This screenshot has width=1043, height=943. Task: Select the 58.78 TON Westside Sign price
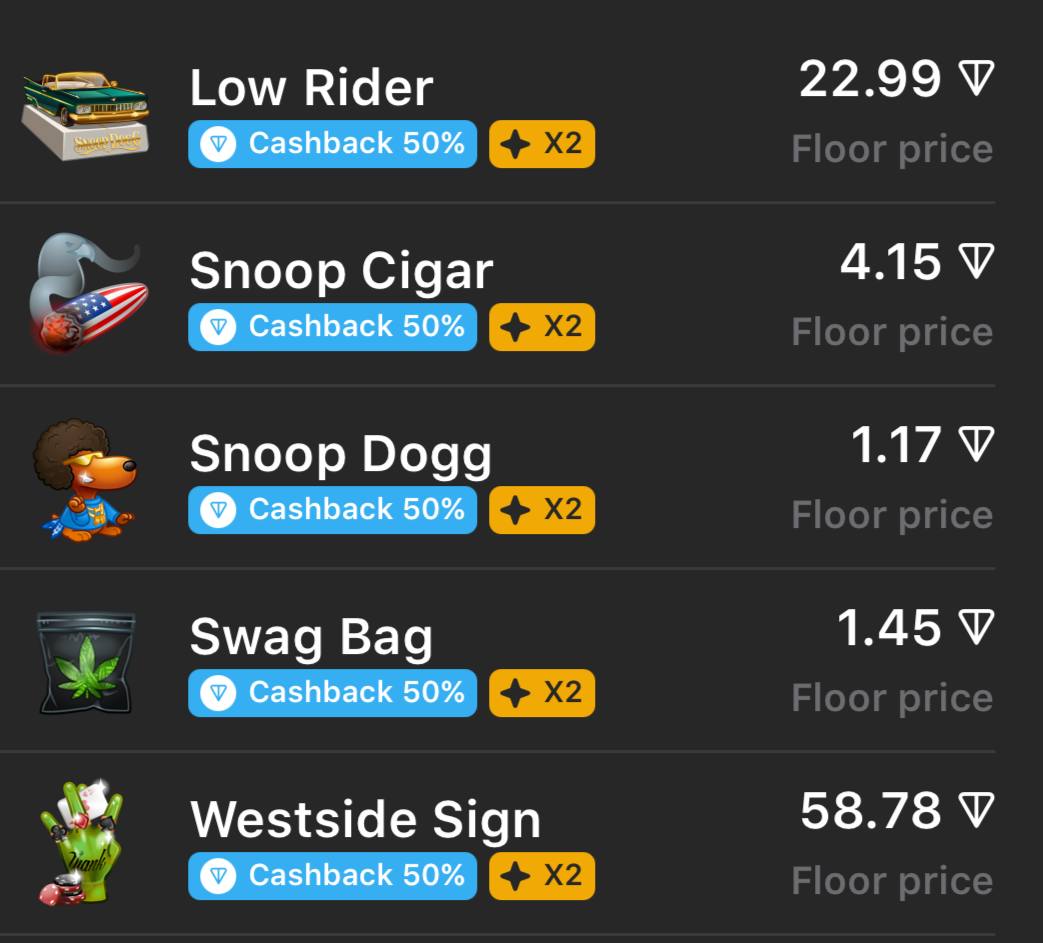897,811
